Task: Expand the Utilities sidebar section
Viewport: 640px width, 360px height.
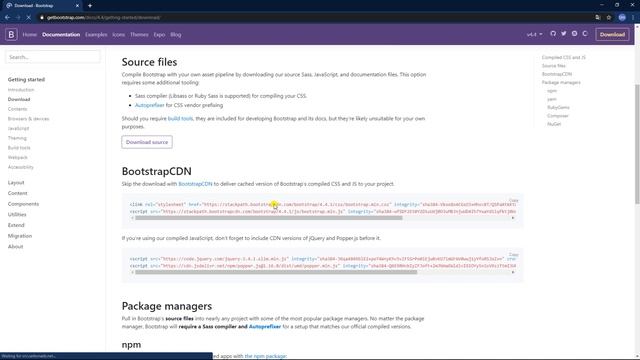Action: tap(17, 214)
